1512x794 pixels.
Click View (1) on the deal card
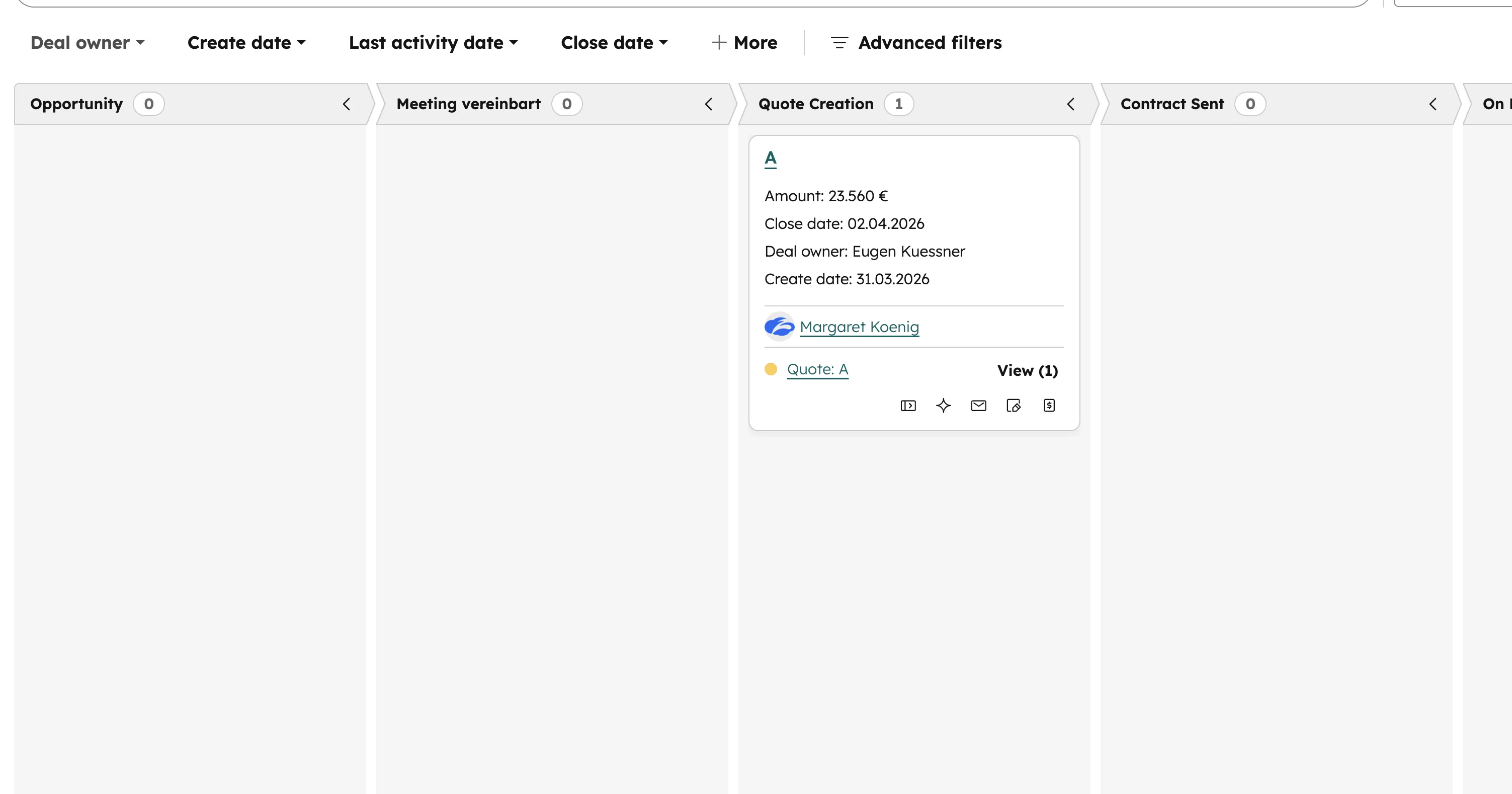(x=1027, y=370)
